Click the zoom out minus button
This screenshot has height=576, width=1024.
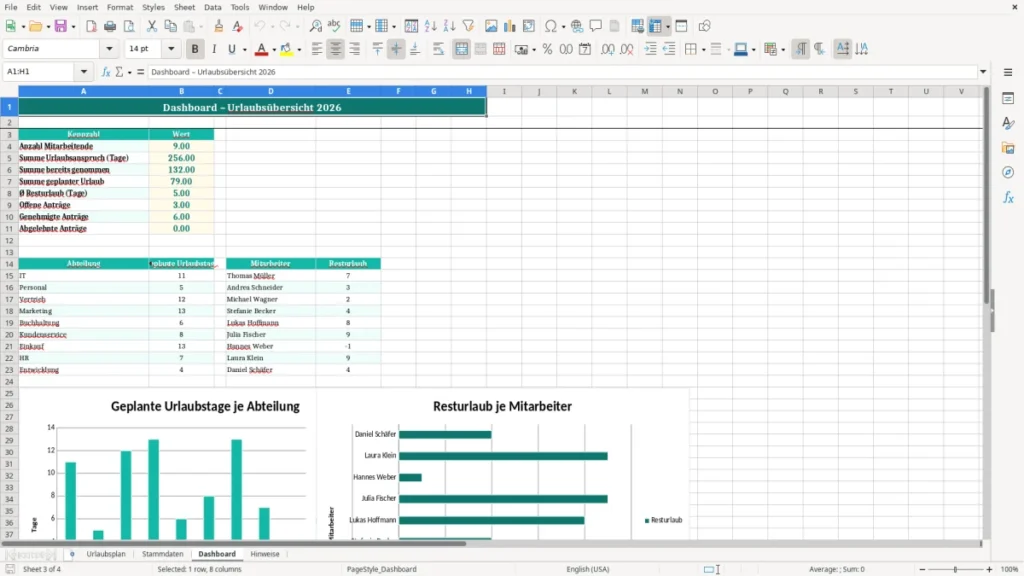pyautogui.click(x=922, y=569)
